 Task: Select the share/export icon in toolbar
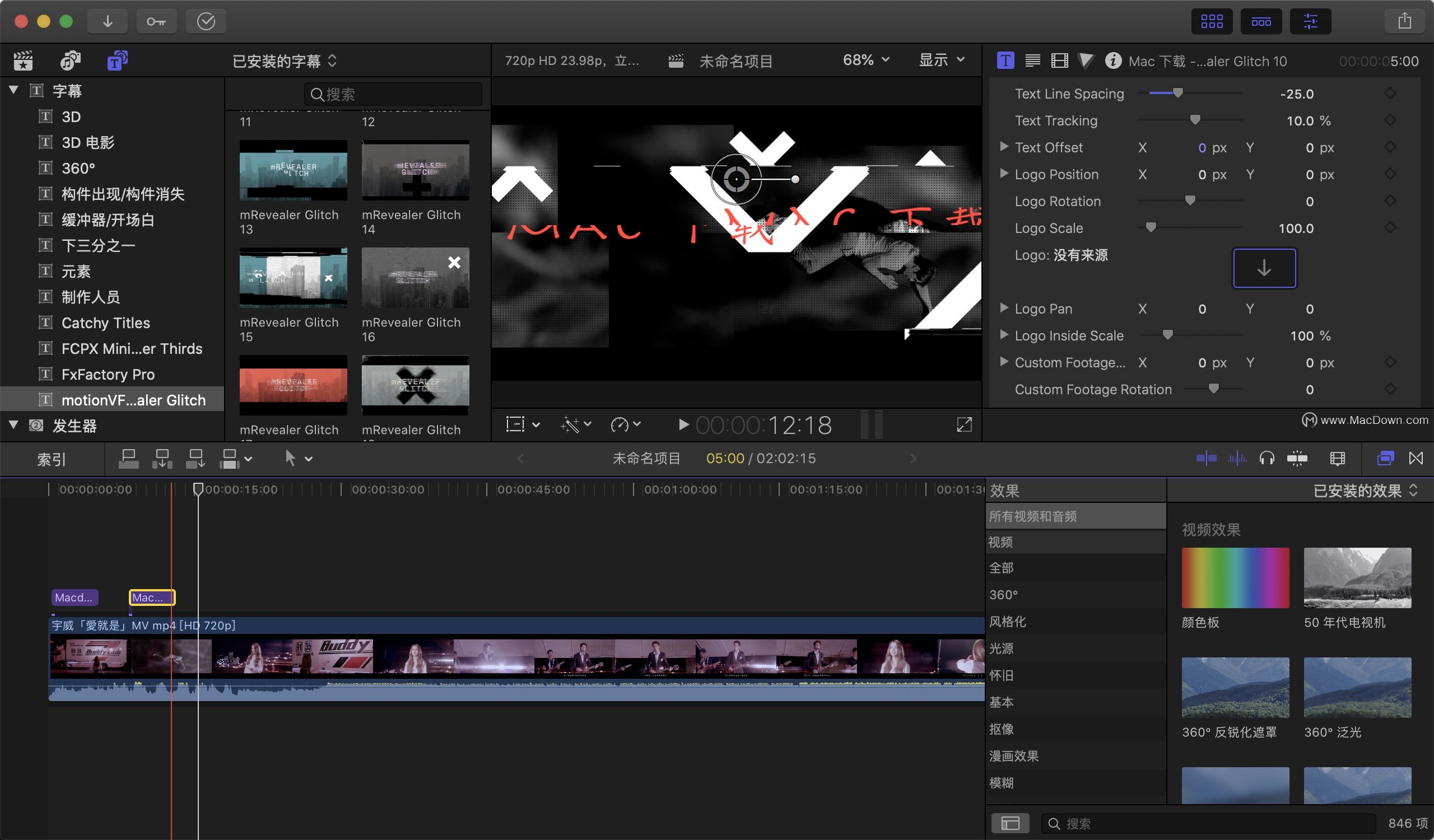pyautogui.click(x=1405, y=20)
